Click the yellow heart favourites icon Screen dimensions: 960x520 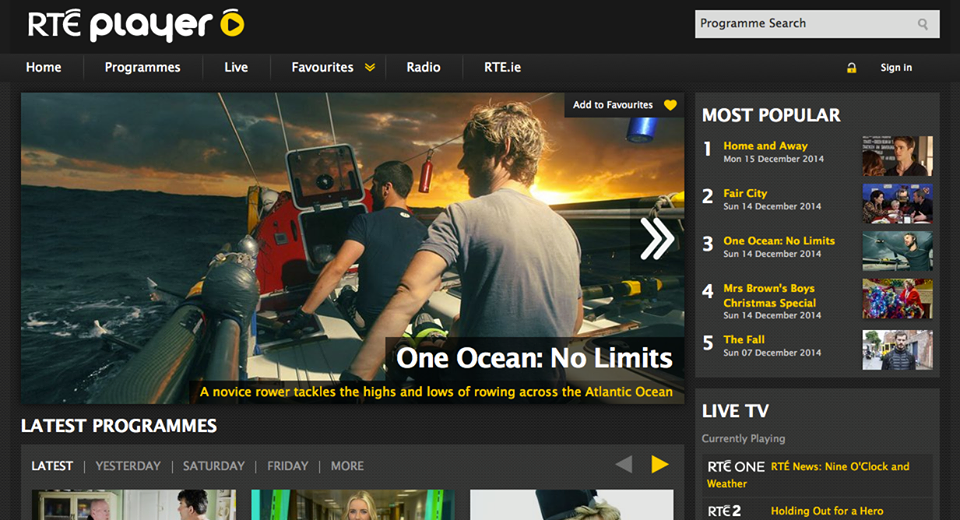pyautogui.click(x=670, y=105)
